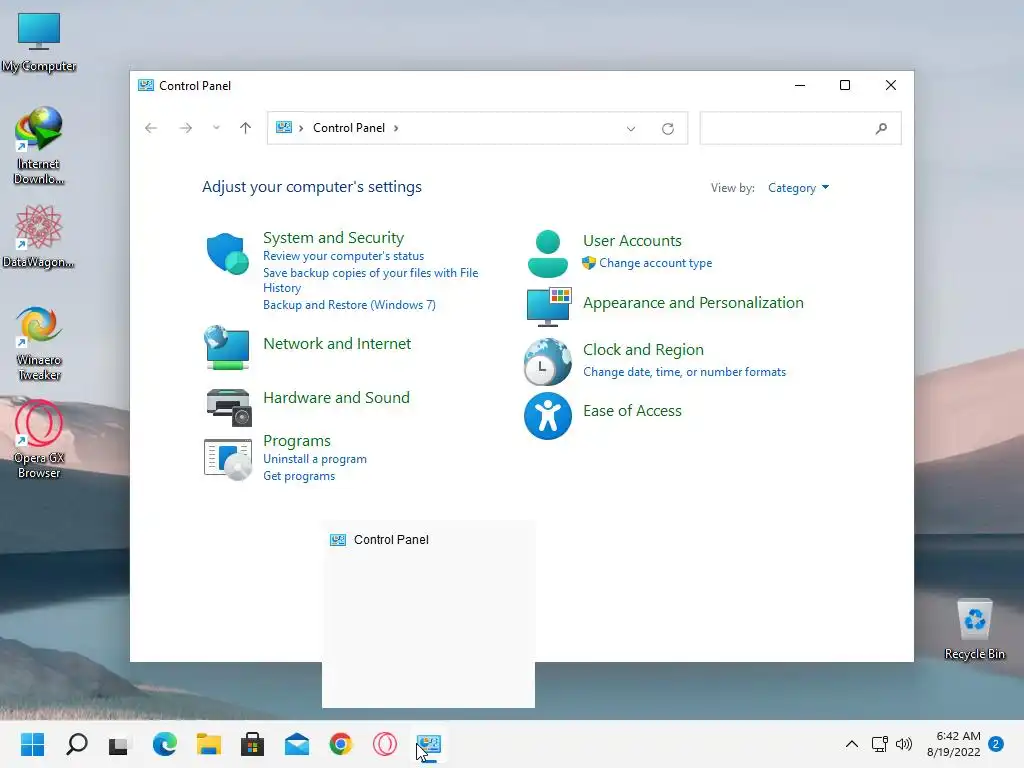Click the network icon in system tray
Screen dimensions: 1024x768
pos(879,744)
